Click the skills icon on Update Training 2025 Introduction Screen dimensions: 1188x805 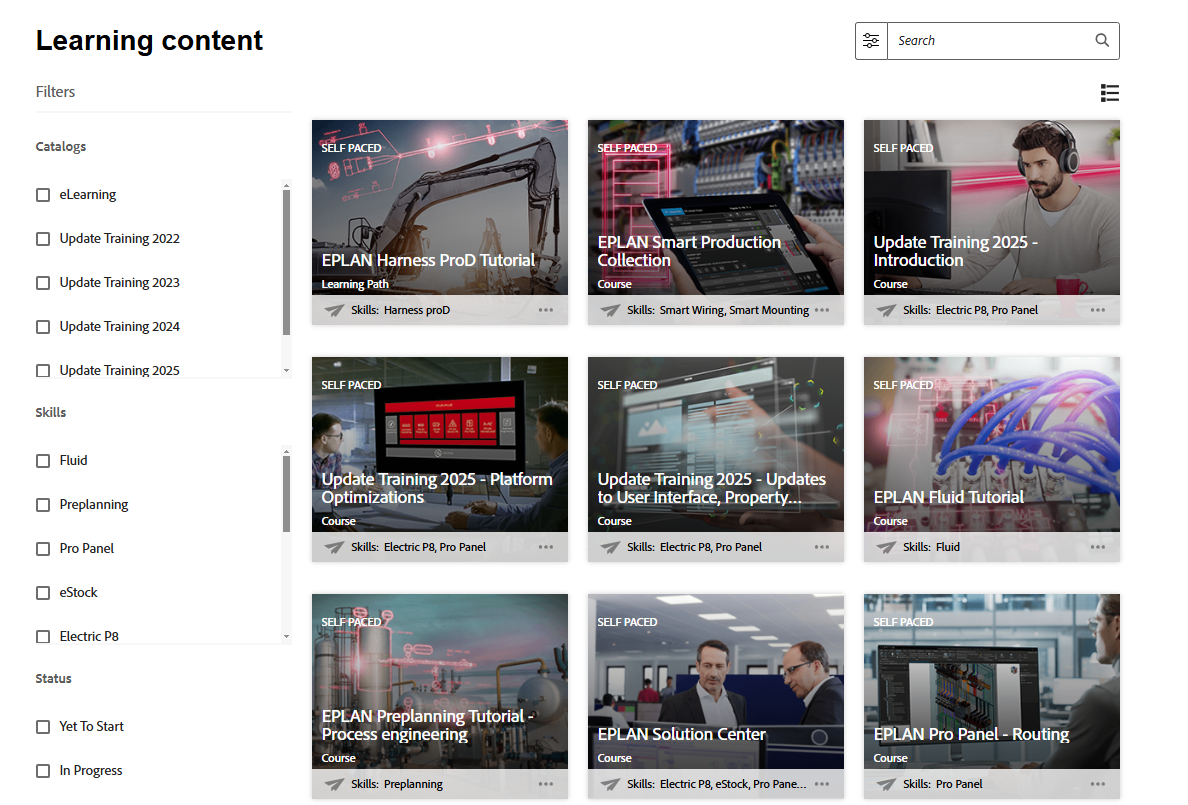coord(885,310)
